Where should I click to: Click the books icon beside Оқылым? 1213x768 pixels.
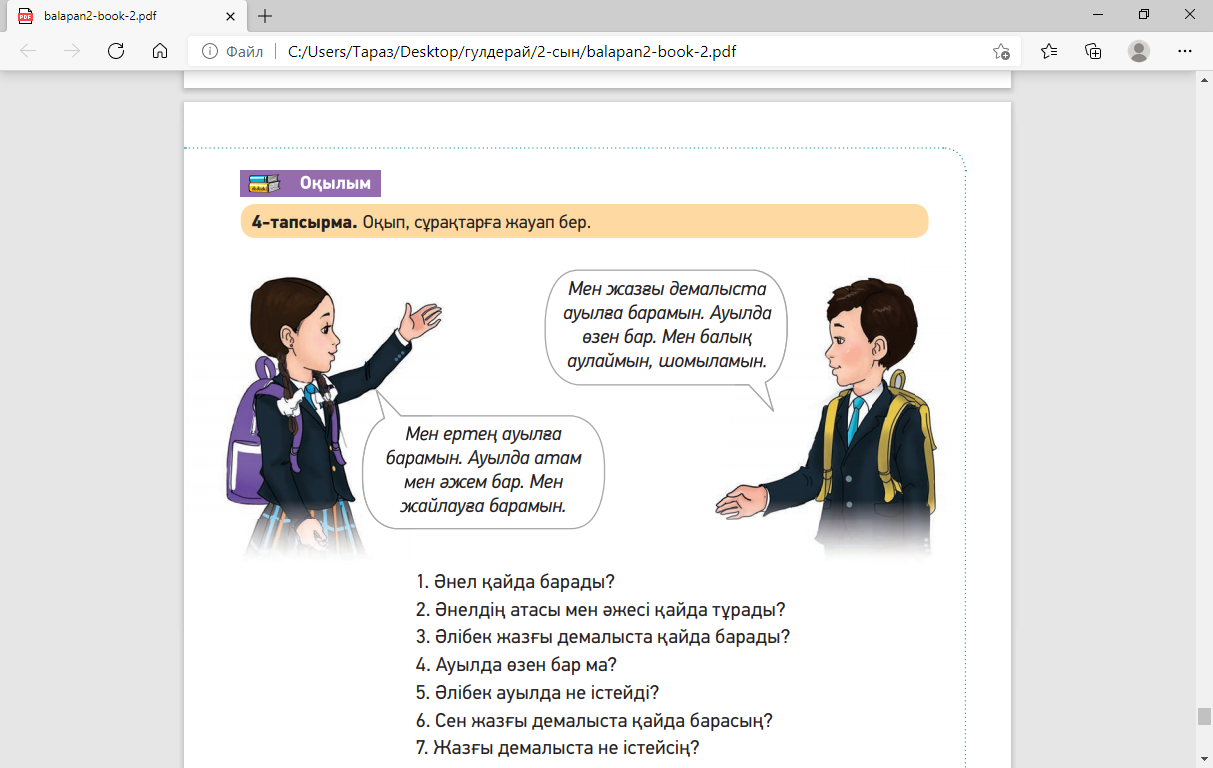pyautogui.click(x=264, y=183)
